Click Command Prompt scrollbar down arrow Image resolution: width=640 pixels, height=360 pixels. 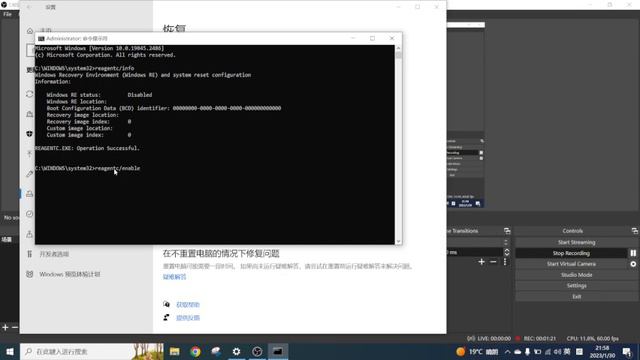point(398,241)
